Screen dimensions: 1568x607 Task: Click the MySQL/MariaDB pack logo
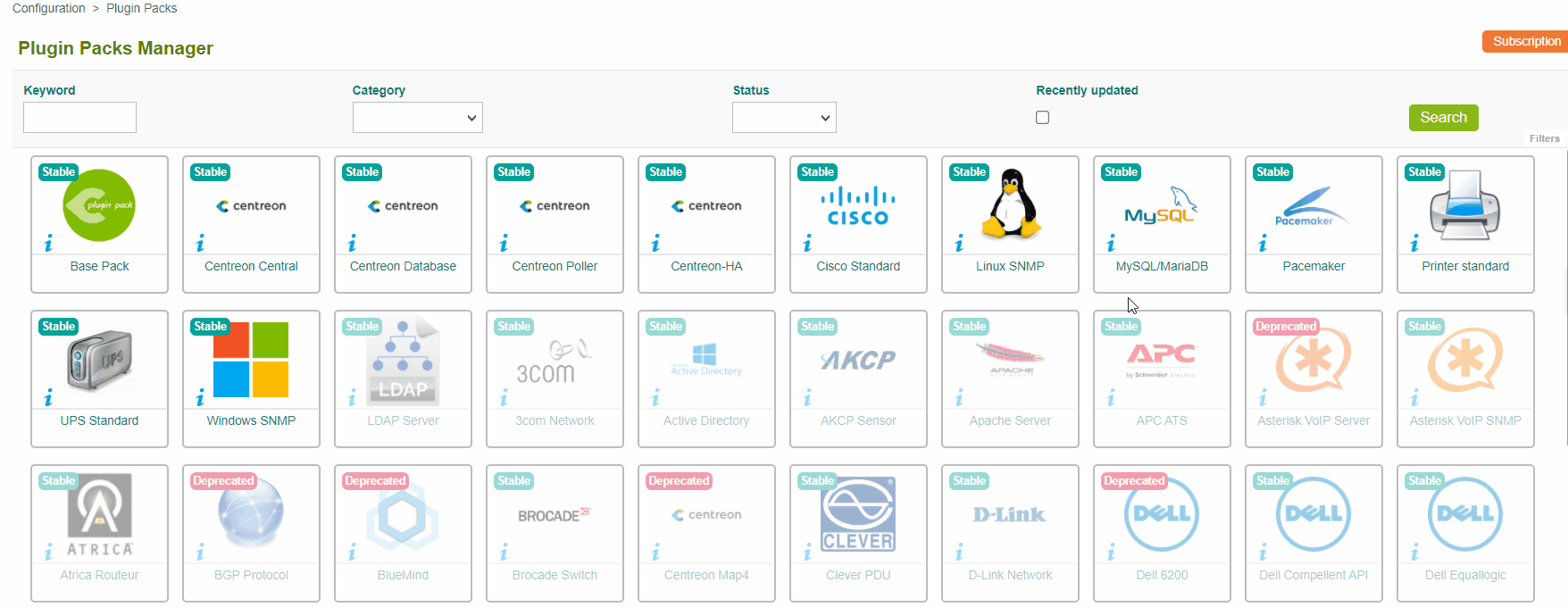(1161, 206)
